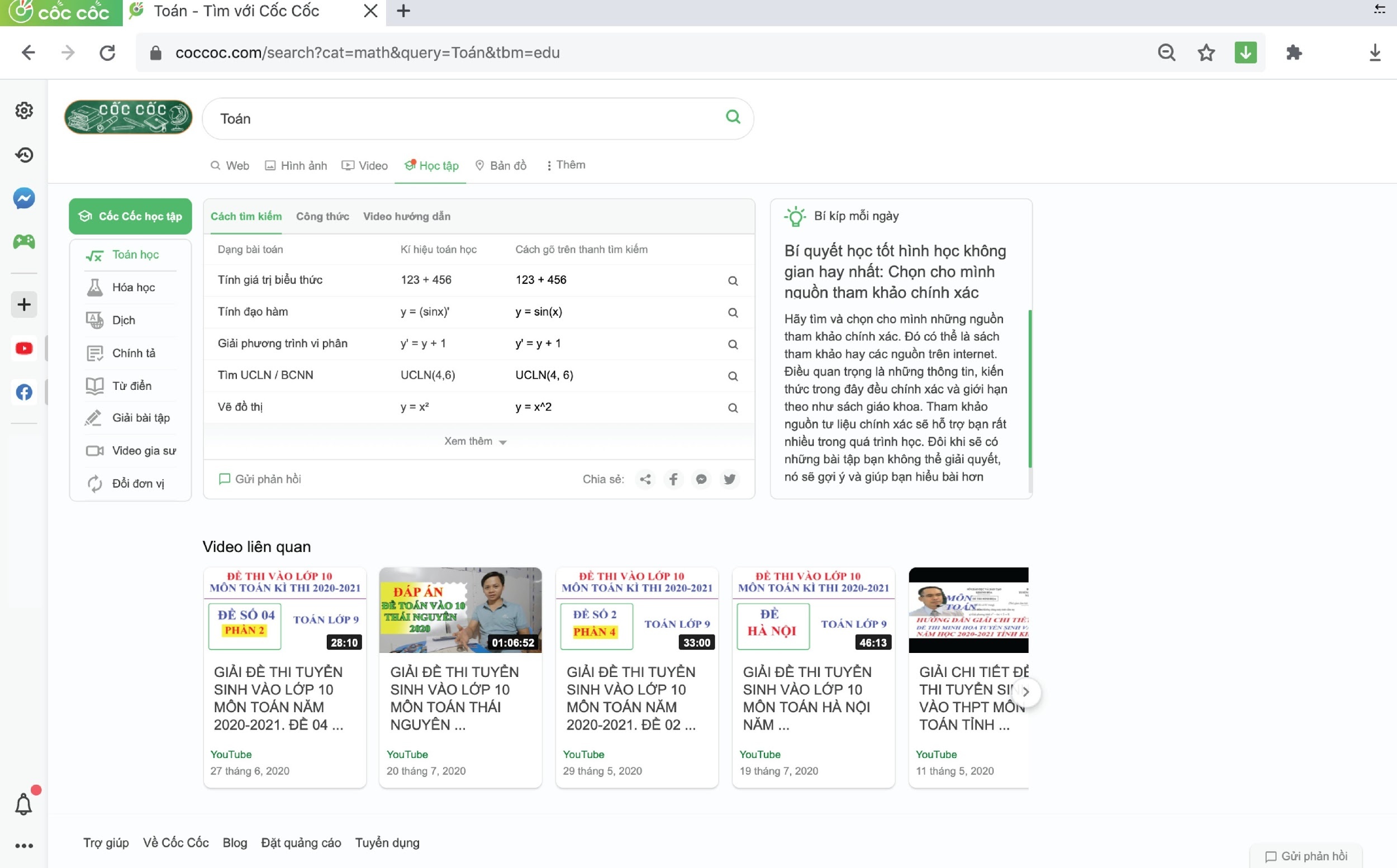Open the Thái Nguyên exam video thumbnail
The width and height of the screenshot is (1397, 868).
click(x=460, y=610)
